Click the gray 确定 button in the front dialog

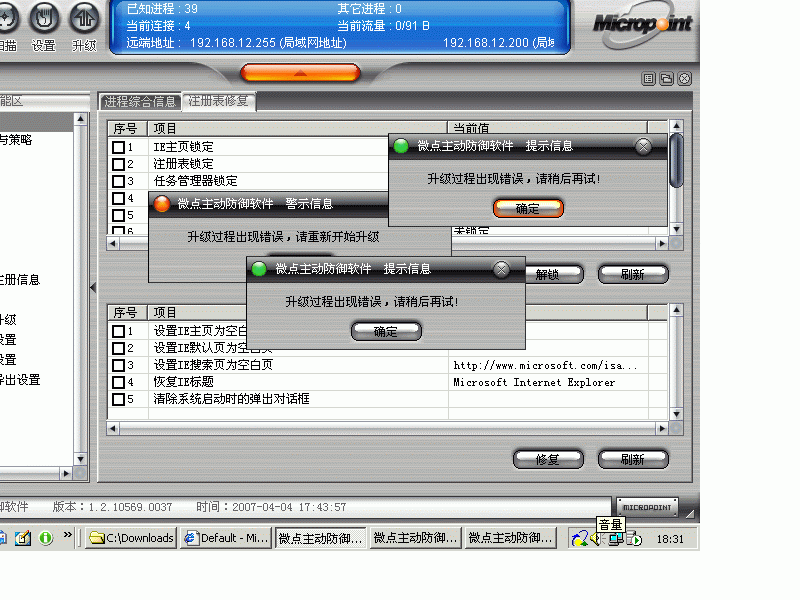click(386, 331)
